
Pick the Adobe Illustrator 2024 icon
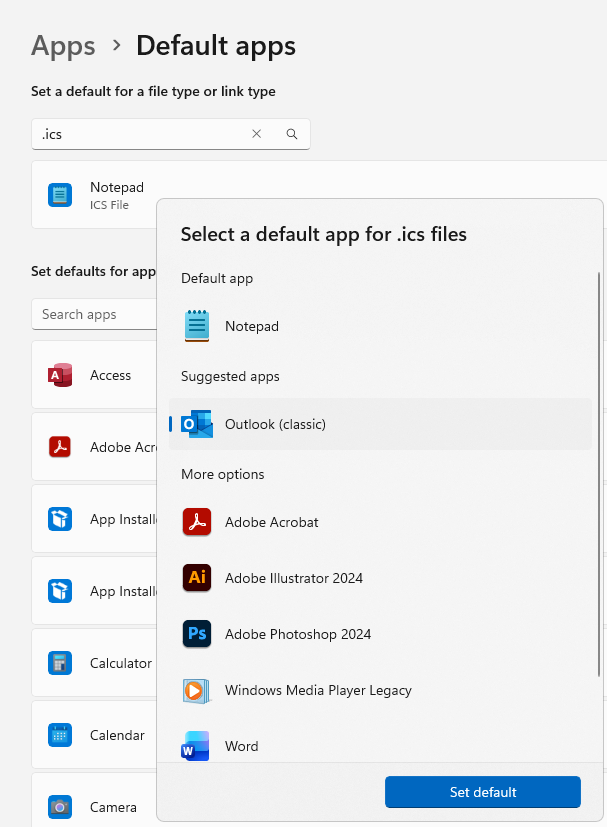tap(197, 578)
